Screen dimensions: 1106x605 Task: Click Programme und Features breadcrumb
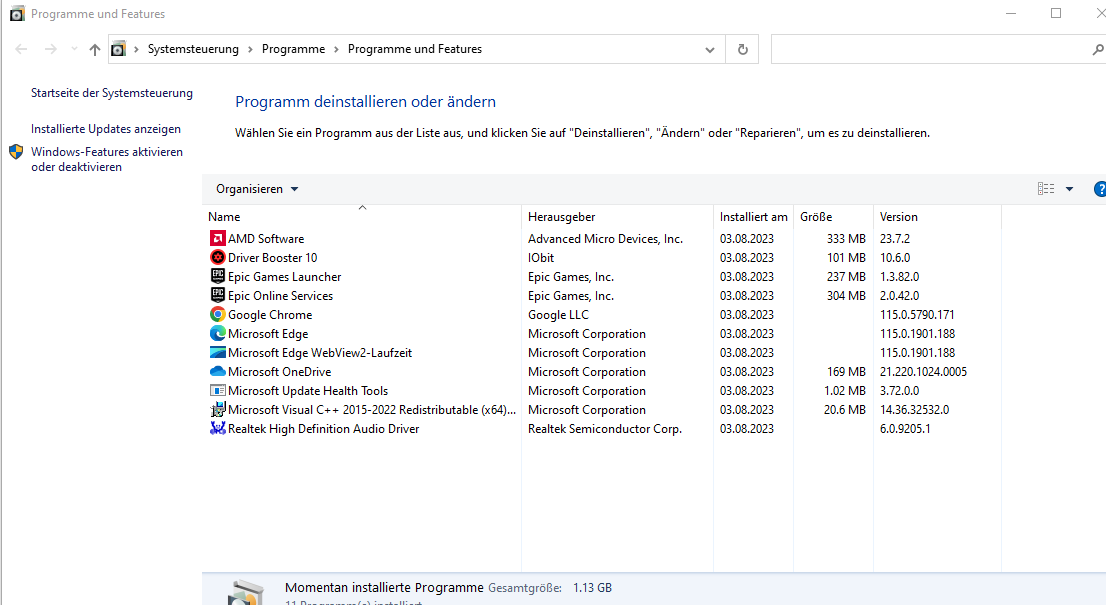tap(415, 49)
